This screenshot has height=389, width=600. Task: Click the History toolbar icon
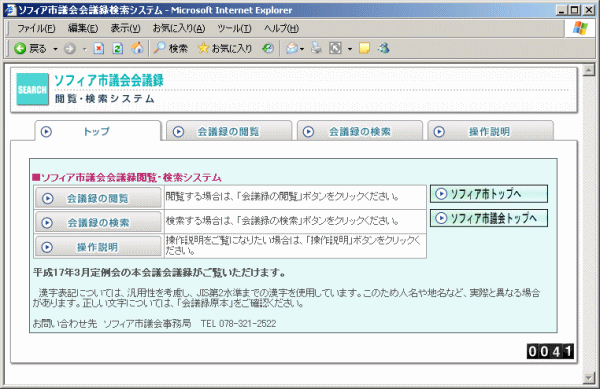tap(268, 49)
